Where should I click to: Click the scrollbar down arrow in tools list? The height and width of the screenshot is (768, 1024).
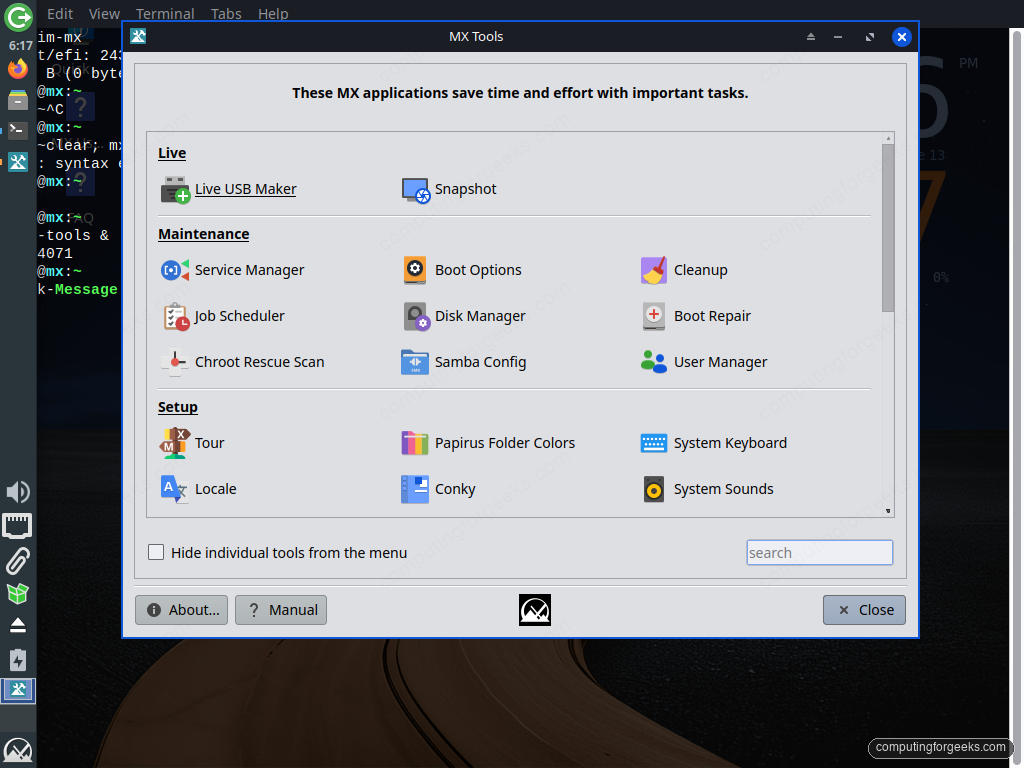pyautogui.click(x=888, y=511)
